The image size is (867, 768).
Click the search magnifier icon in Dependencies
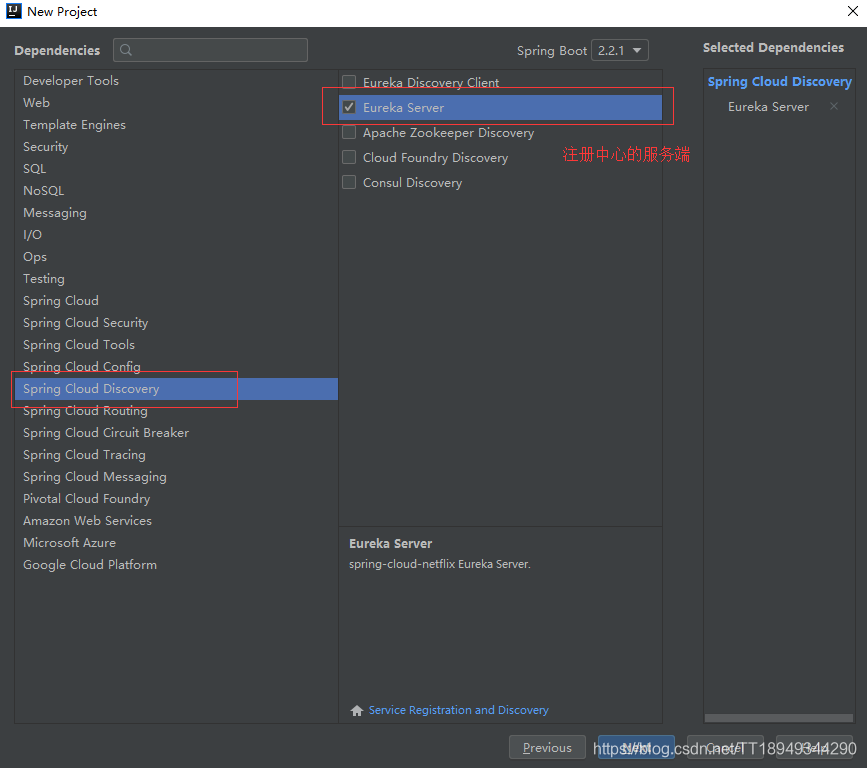126,50
